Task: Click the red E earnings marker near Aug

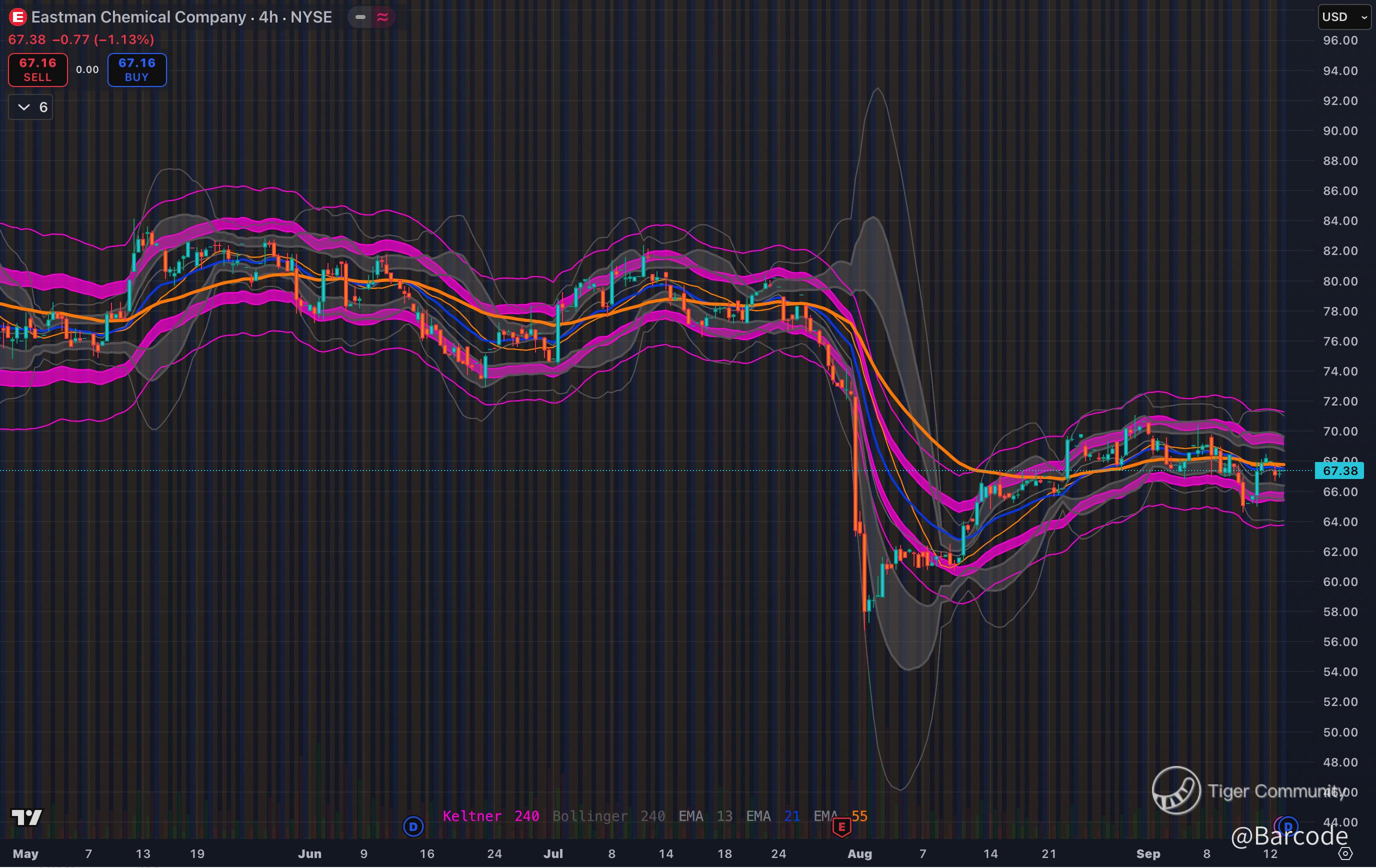Action: [841, 826]
